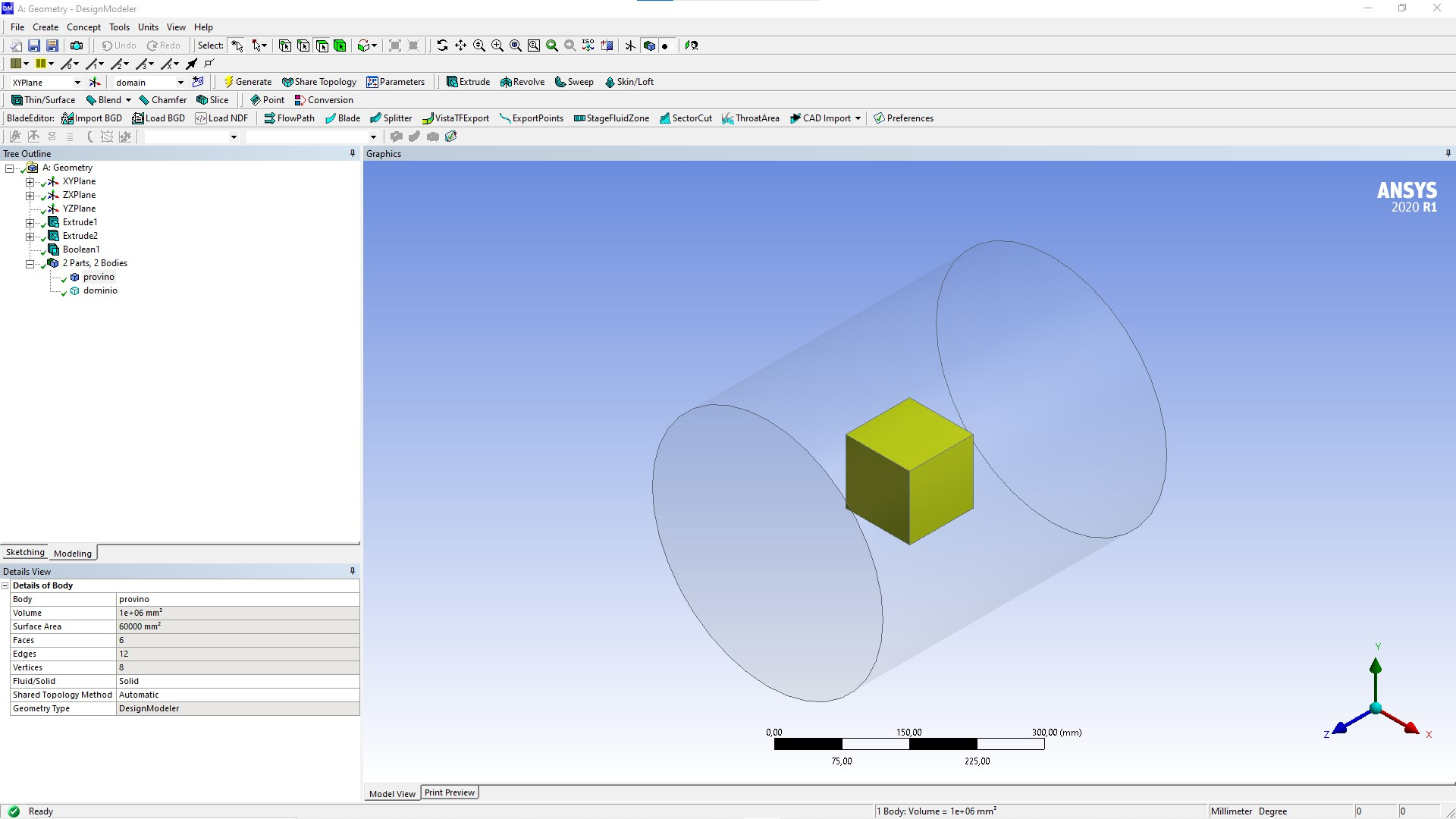Expand the XYPlane tree node

tap(30, 182)
